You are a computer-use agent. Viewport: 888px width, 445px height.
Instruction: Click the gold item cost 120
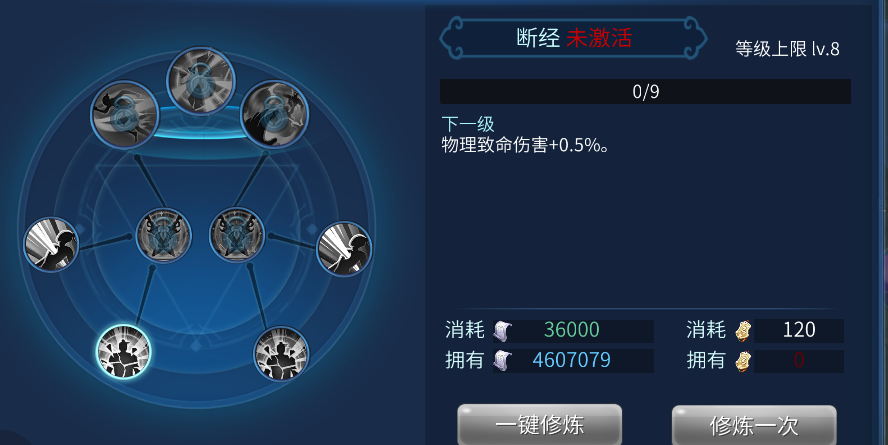click(x=799, y=330)
